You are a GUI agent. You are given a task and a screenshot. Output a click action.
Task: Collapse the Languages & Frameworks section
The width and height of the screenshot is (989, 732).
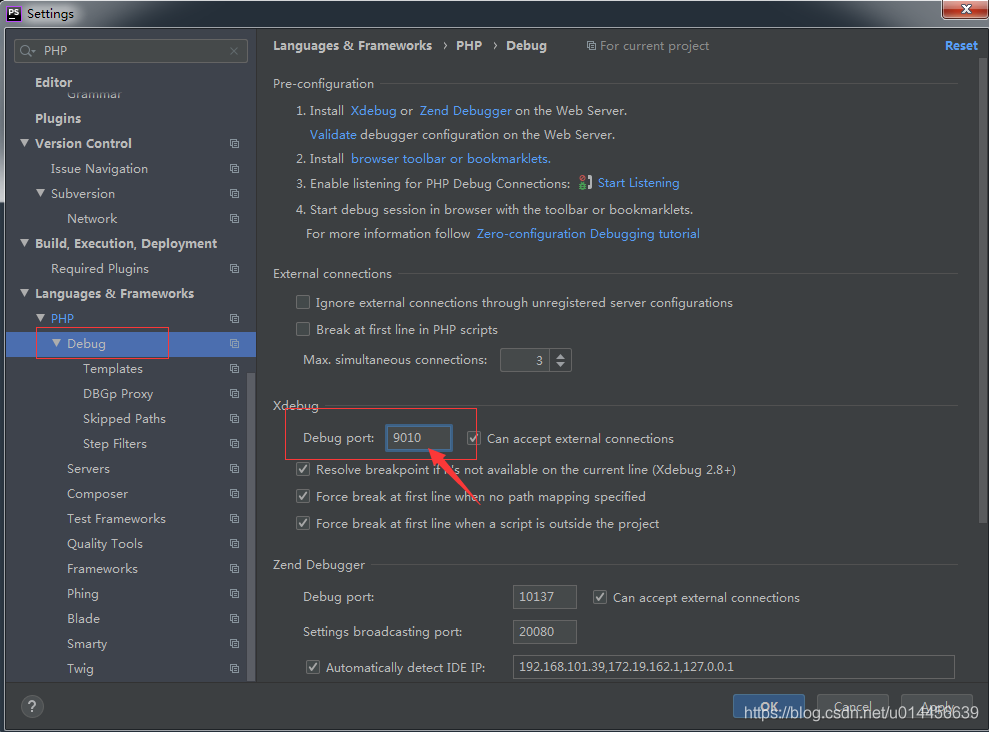25,293
